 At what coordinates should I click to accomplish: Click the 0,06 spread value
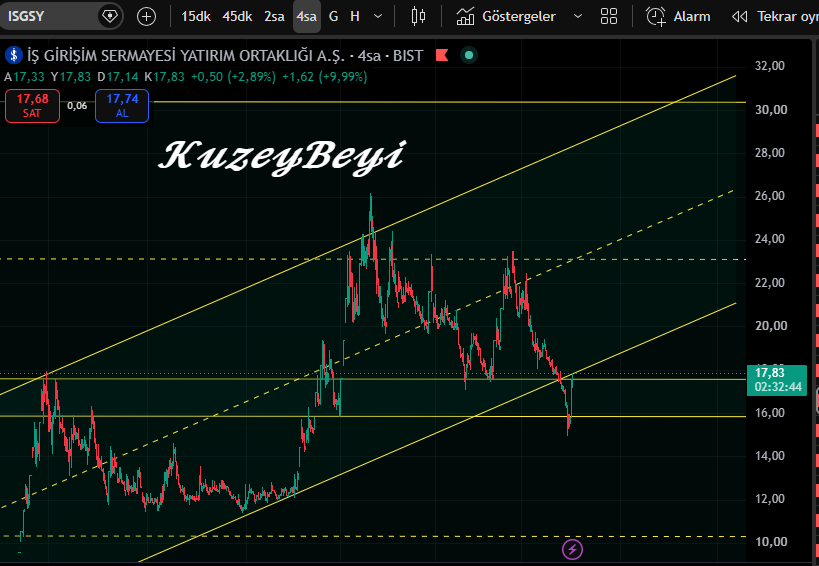[x=77, y=106]
